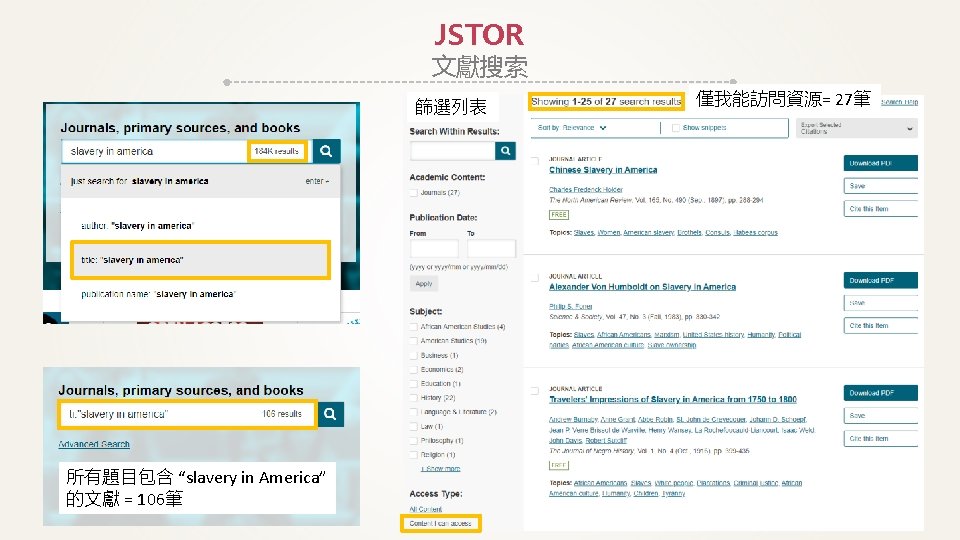The height and width of the screenshot is (540, 960).
Task: Click the 'Slaves' topic under Chinese Slavery article
Action: pyautogui.click(x=584, y=233)
